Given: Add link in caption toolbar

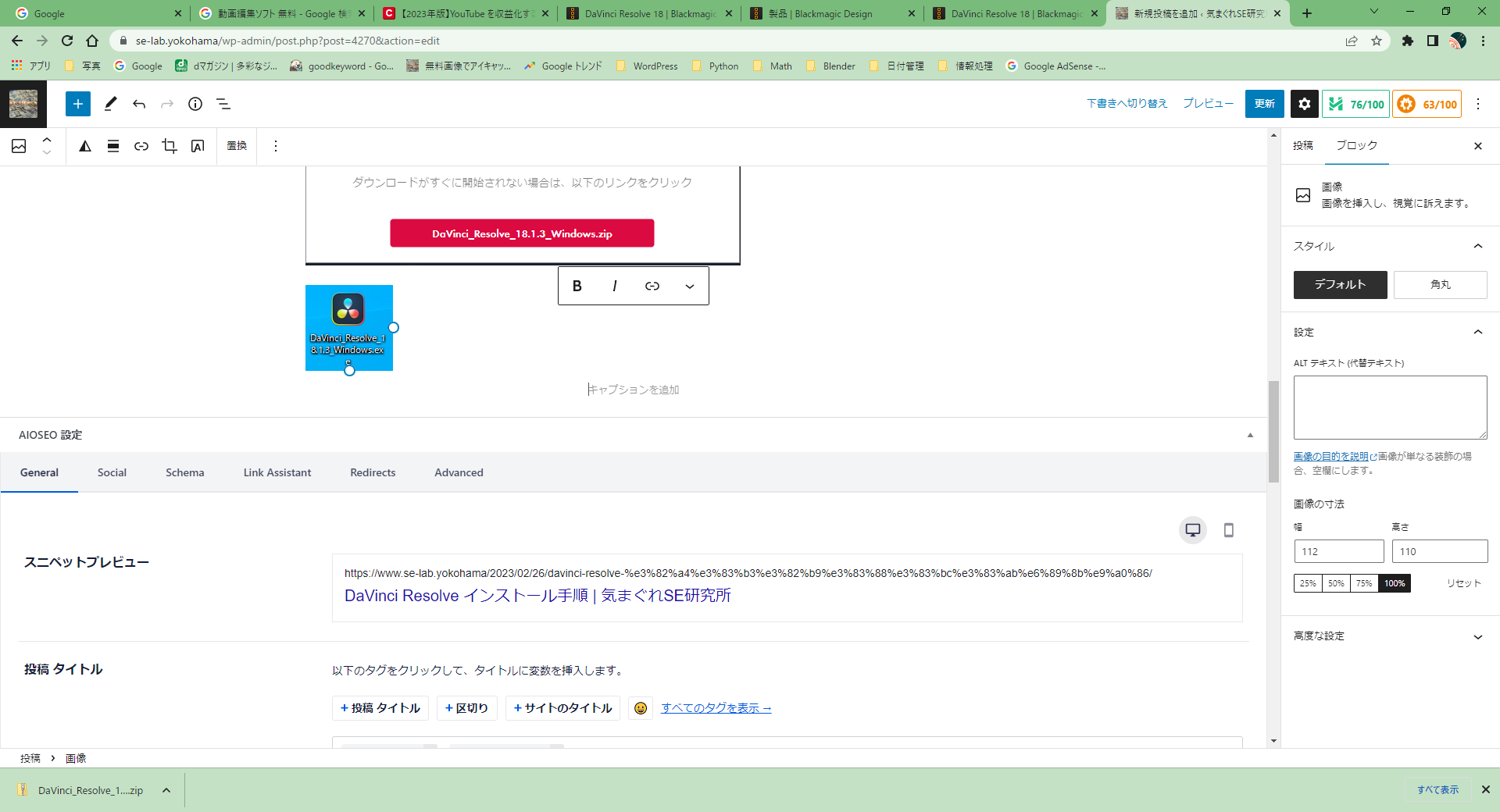Looking at the screenshot, I should tap(652, 286).
